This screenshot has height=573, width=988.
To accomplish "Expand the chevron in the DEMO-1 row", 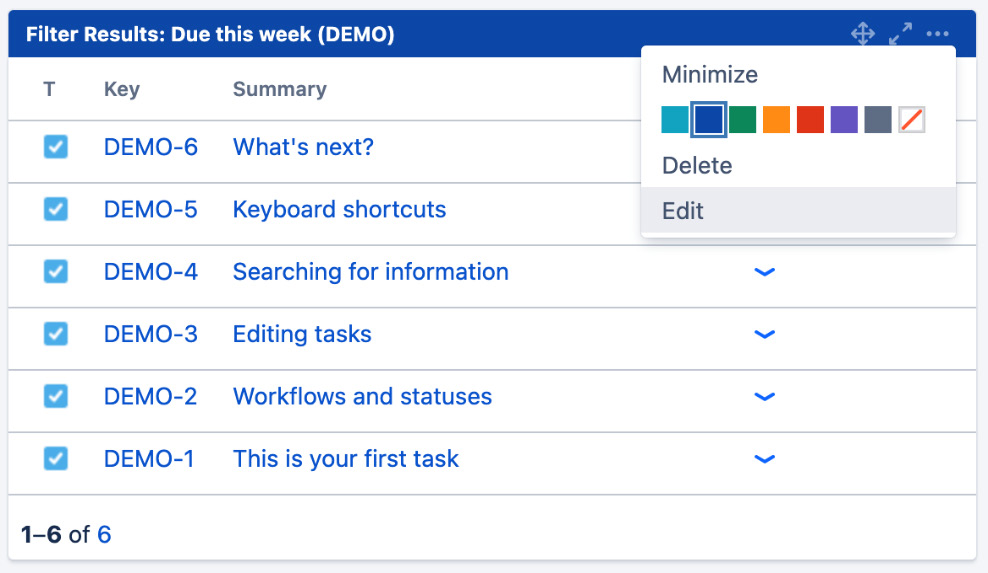I will coord(764,459).
